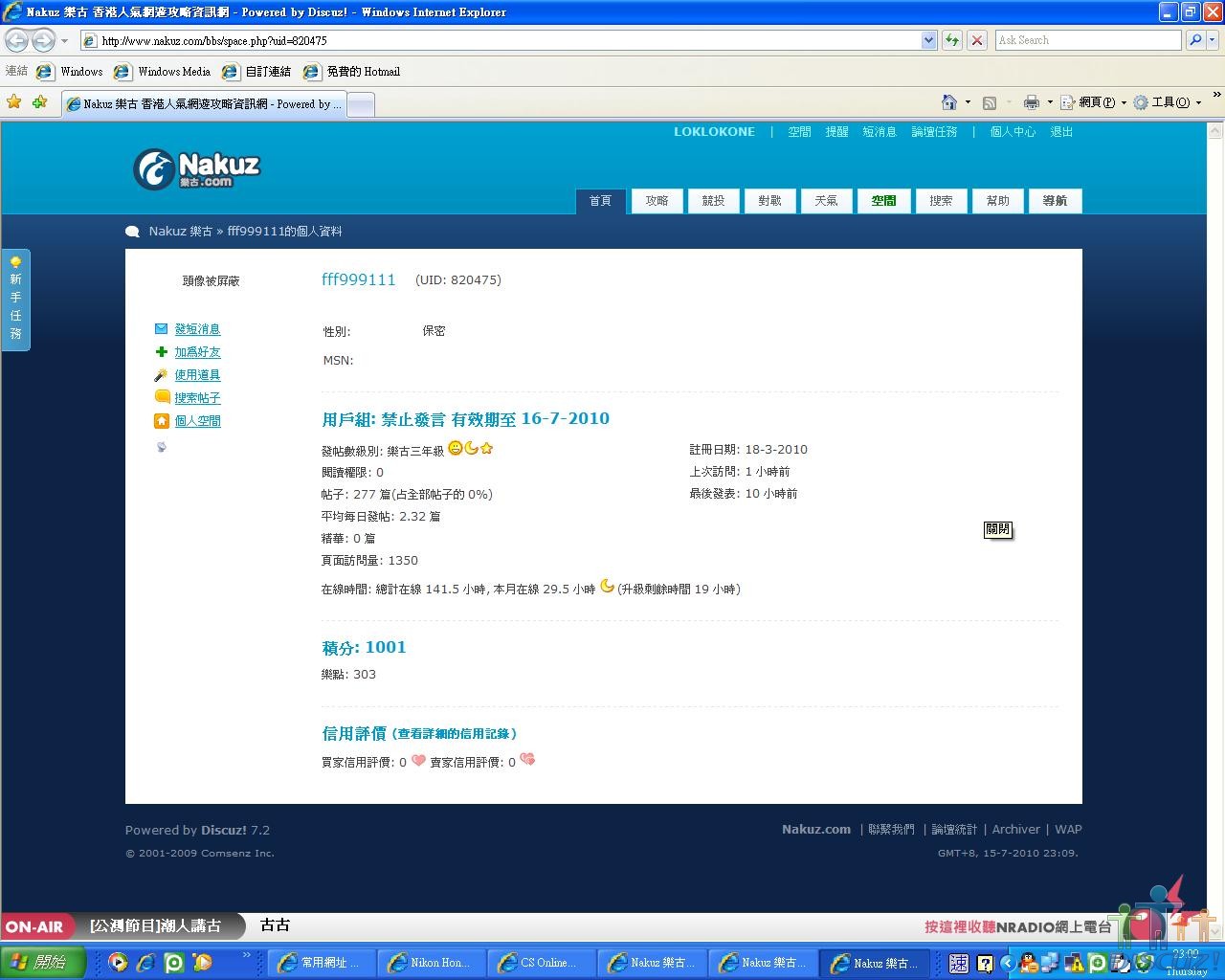1225x980 pixels.
Task: Open the 搜索 navigation tab
Action: (941, 201)
